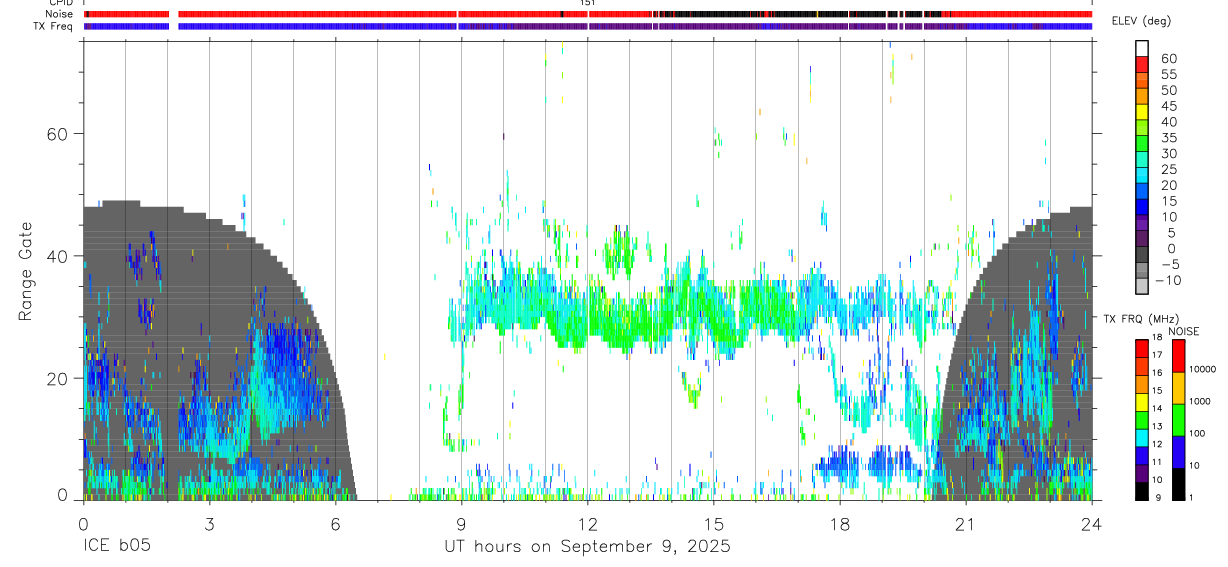The width and height of the screenshot is (1228, 567).
Task: Click the "UT hours on September 9, 2025" label
Action: tap(587, 547)
